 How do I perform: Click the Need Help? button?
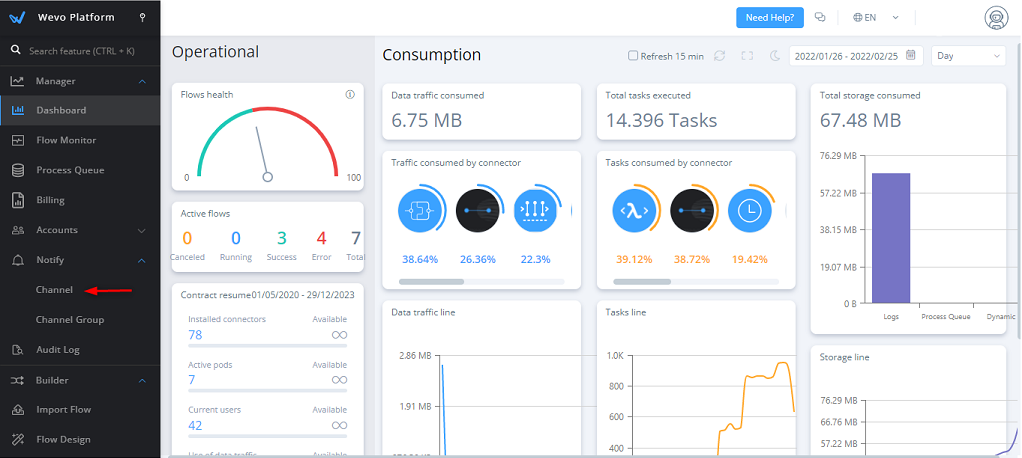click(769, 17)
